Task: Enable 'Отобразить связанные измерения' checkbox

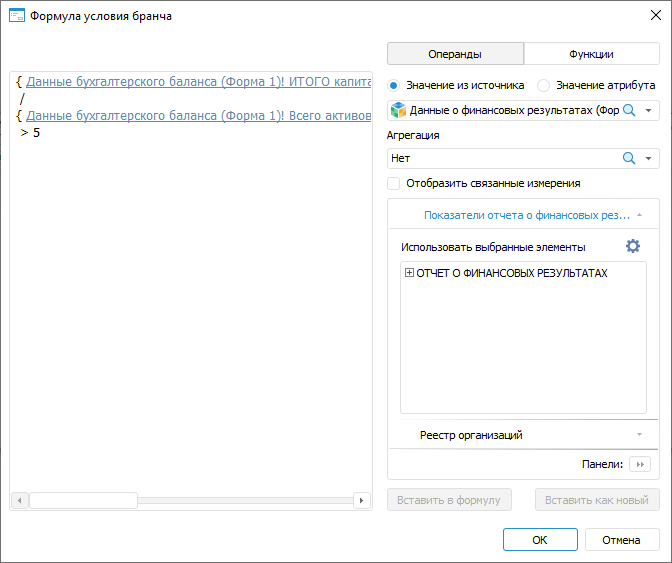Action: [394, 183]
